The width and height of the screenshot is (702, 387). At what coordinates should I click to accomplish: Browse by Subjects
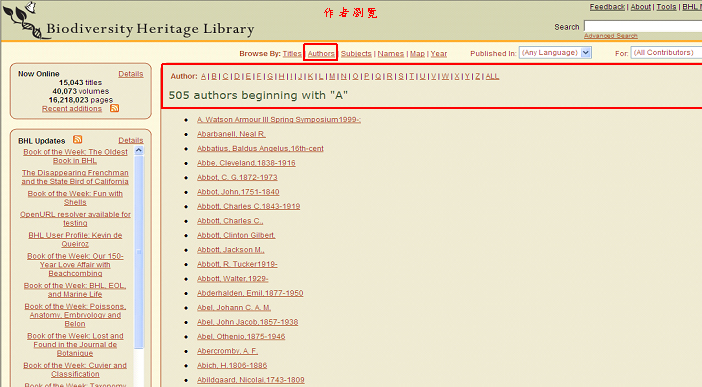356,53
